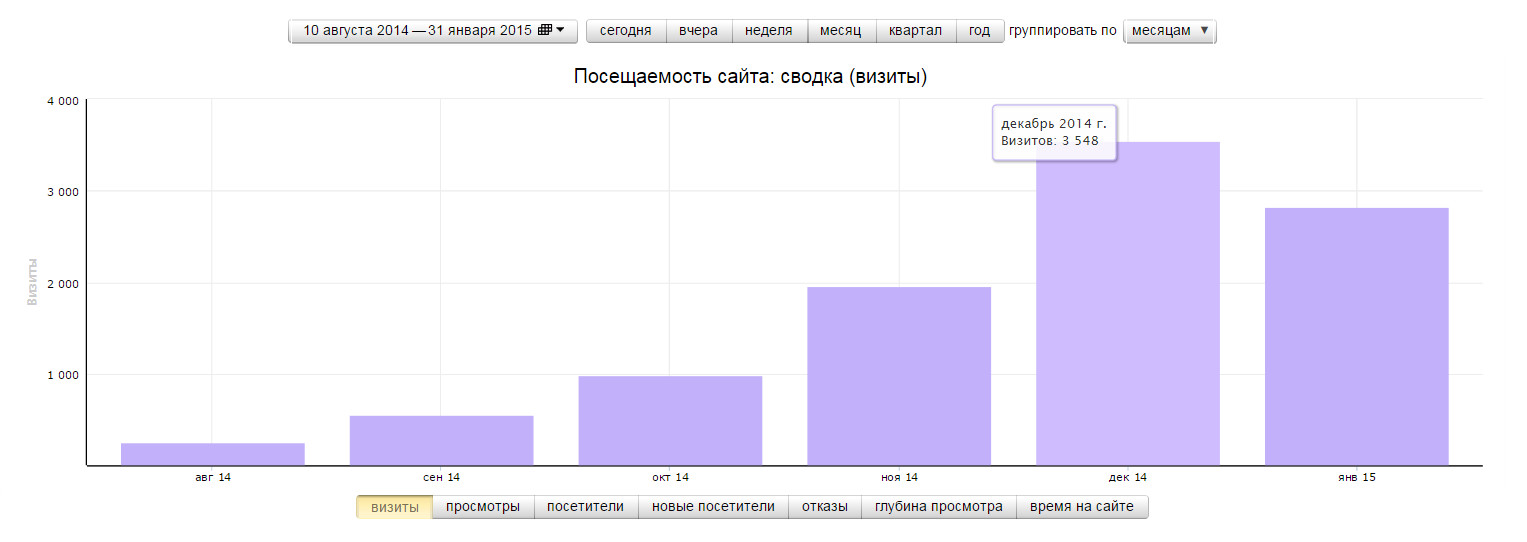View the 'время на сайте' tab
1527x542 pixels.
[1082, 507]
